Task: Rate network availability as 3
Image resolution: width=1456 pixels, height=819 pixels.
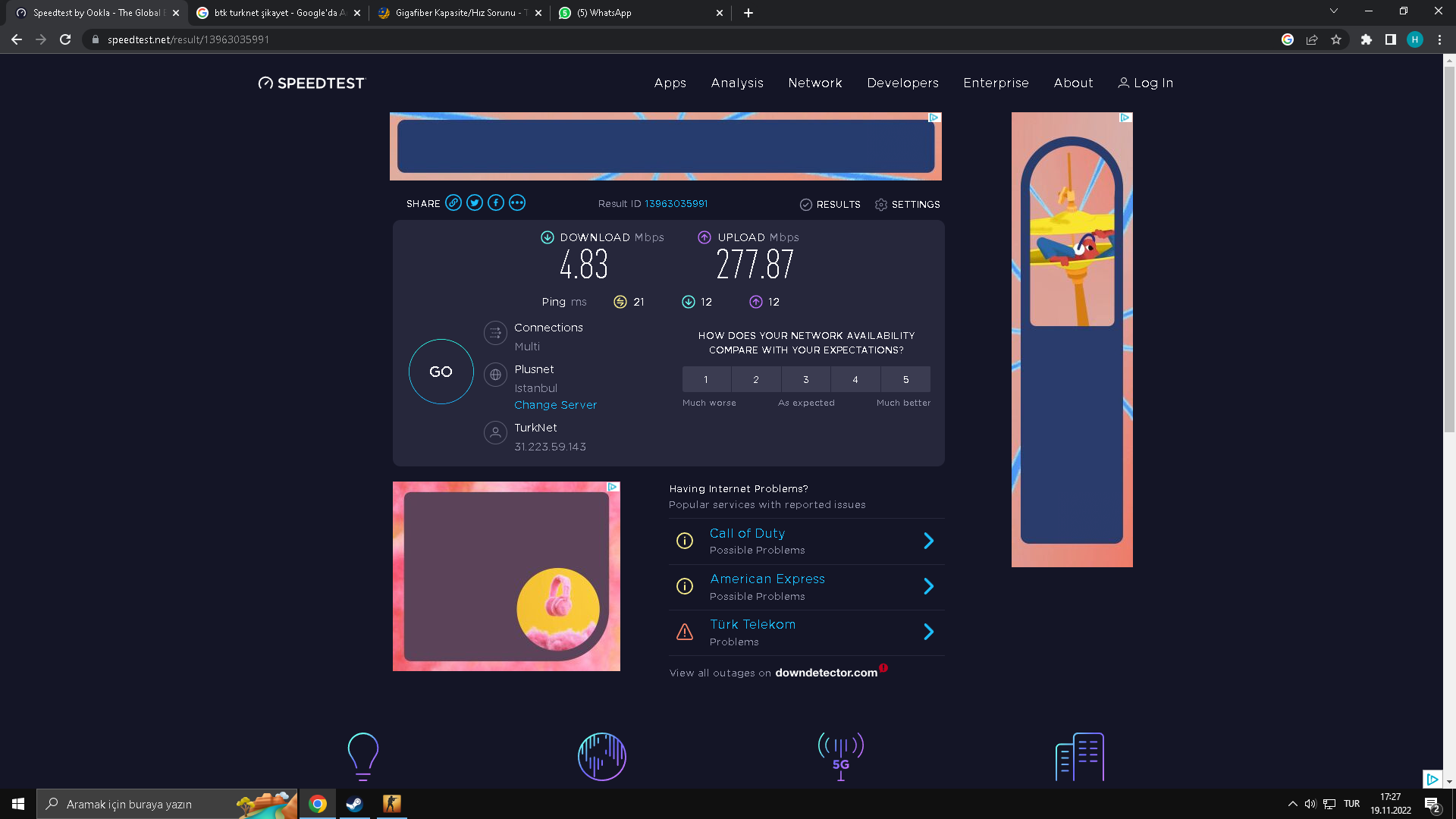Action: click(x=806, y=379)
